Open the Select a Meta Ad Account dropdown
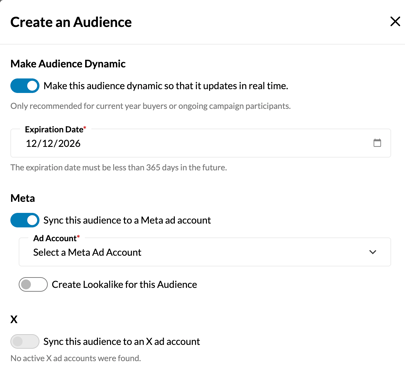Screen dimensions: 405x376 point(205,252)
